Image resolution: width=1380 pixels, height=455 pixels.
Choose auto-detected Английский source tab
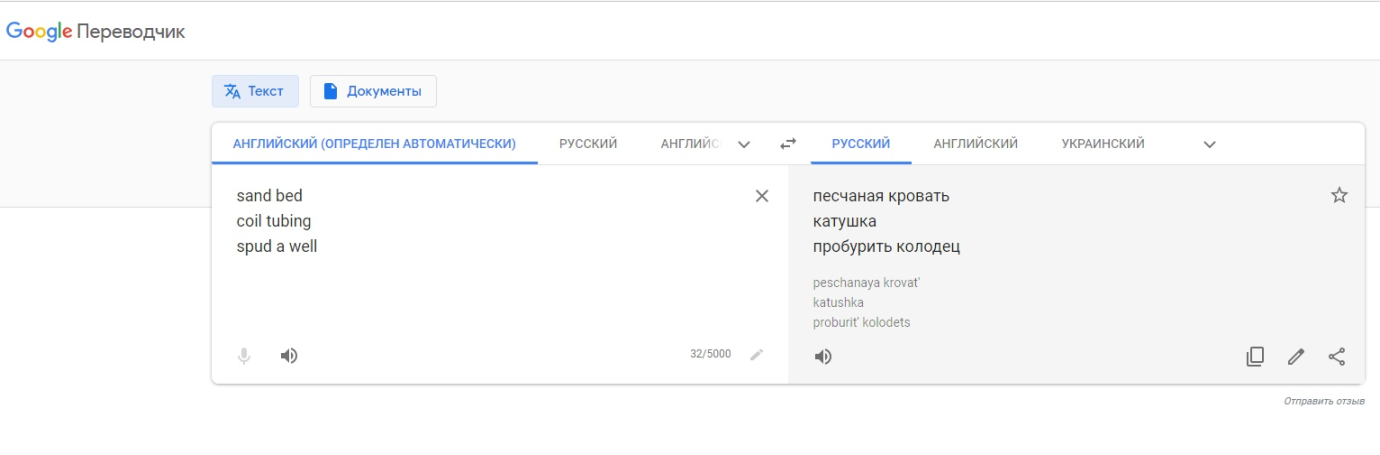(374, 144)
